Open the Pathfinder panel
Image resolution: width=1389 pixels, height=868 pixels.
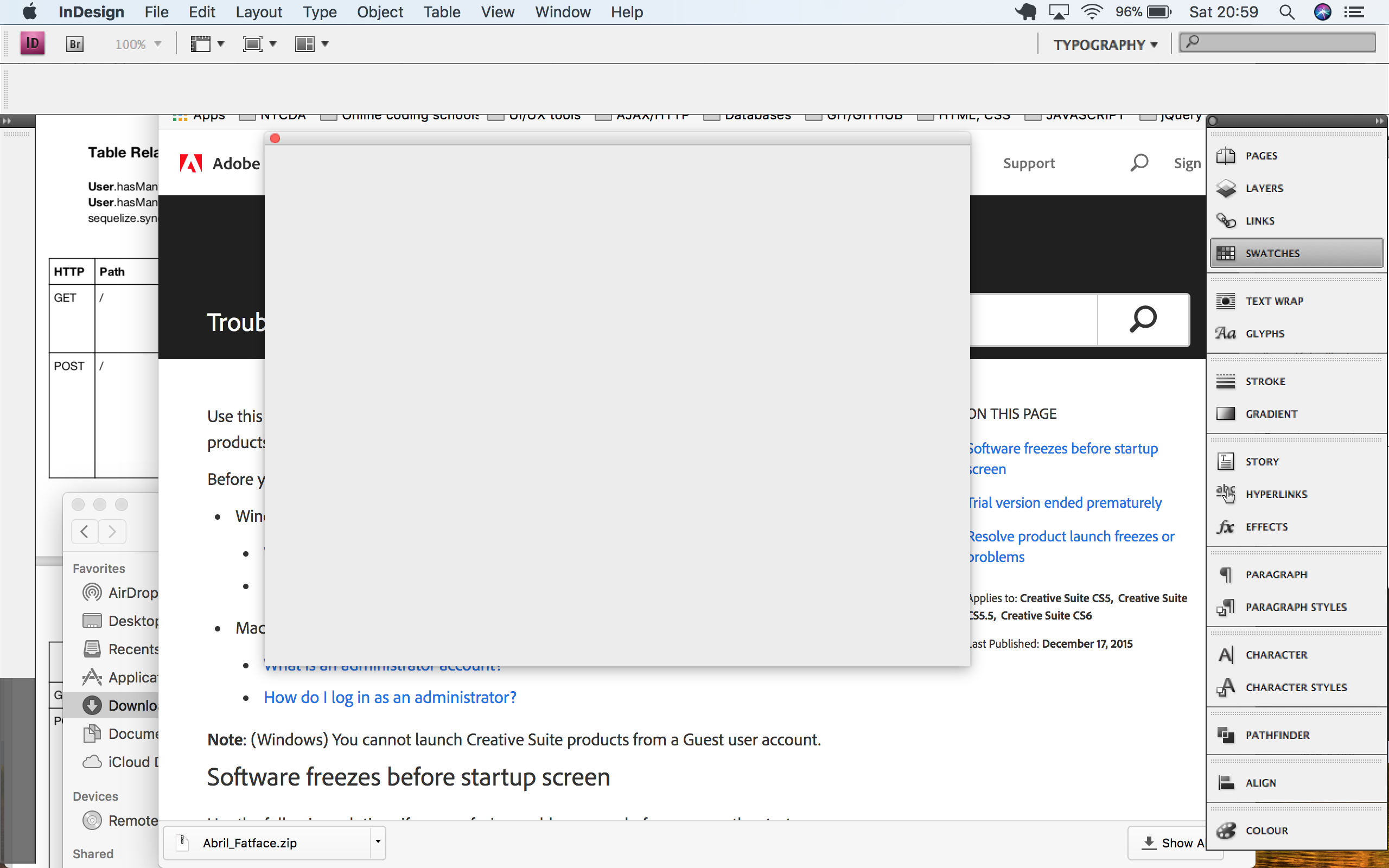coord(1277,735)
